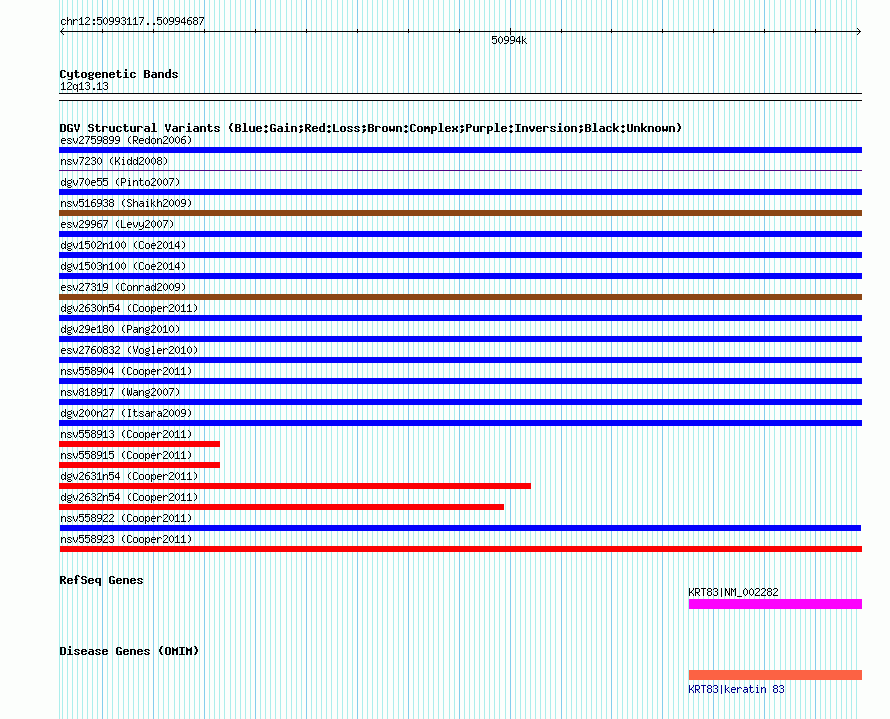This screenshot has width=890, height=719.
Task: Select red loss bar under dgv2632n54
Action: point(282,507)
